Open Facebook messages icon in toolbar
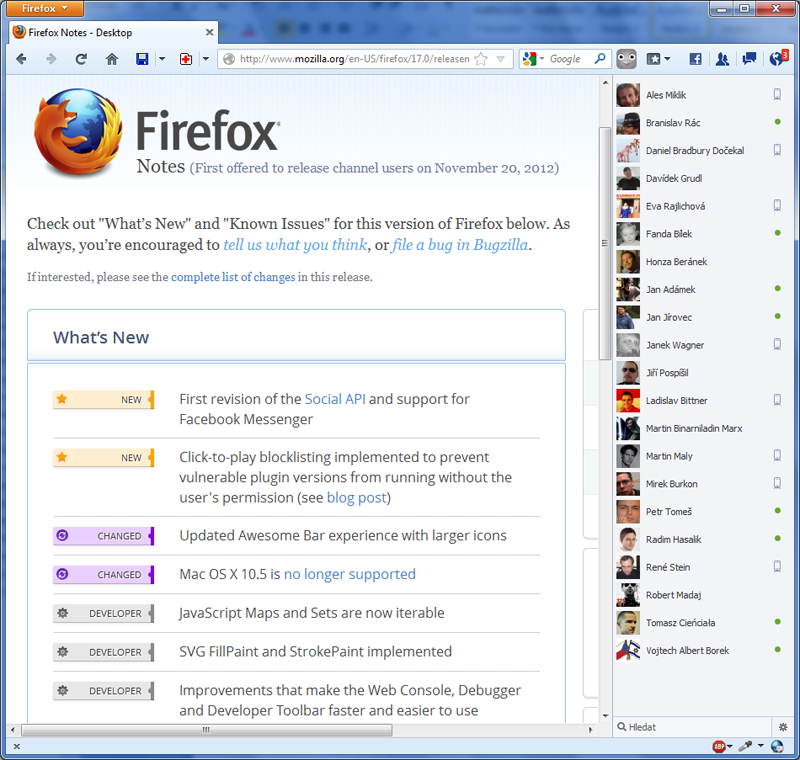Viewport: 800px width, 760px height. [748, 59]
